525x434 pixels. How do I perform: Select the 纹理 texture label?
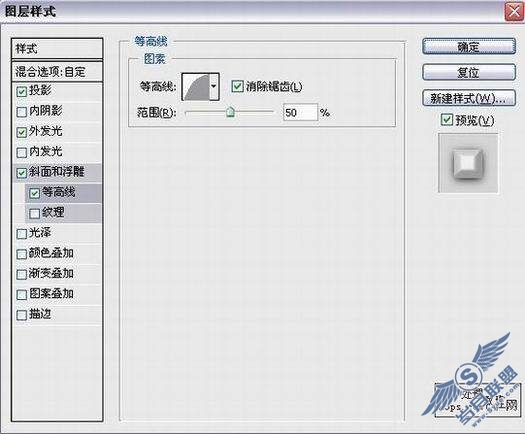(x=53, y=213)
